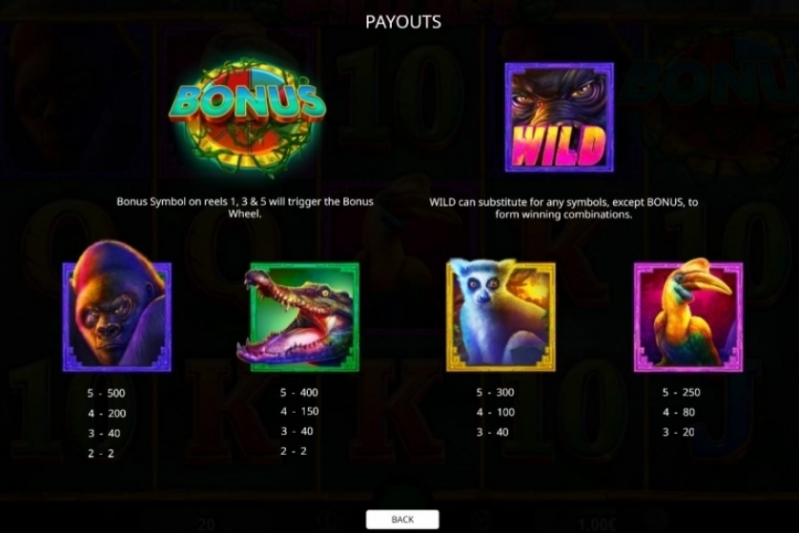The height and width of the screenshot is (533, 799).
Task: Click the BACK button
Action: point(402,519)
